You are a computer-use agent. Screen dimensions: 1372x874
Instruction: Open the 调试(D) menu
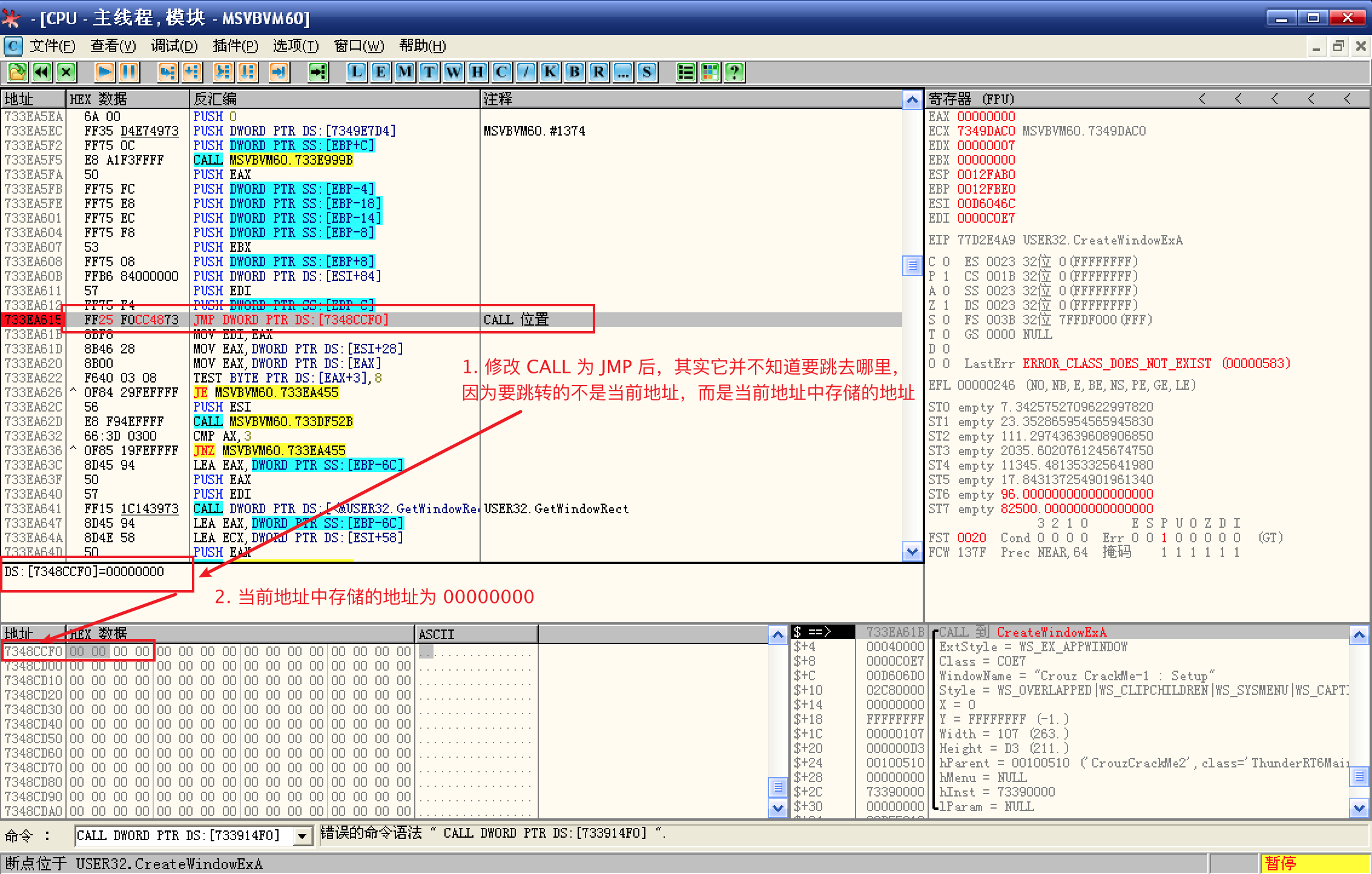click(x=174, y=46)
